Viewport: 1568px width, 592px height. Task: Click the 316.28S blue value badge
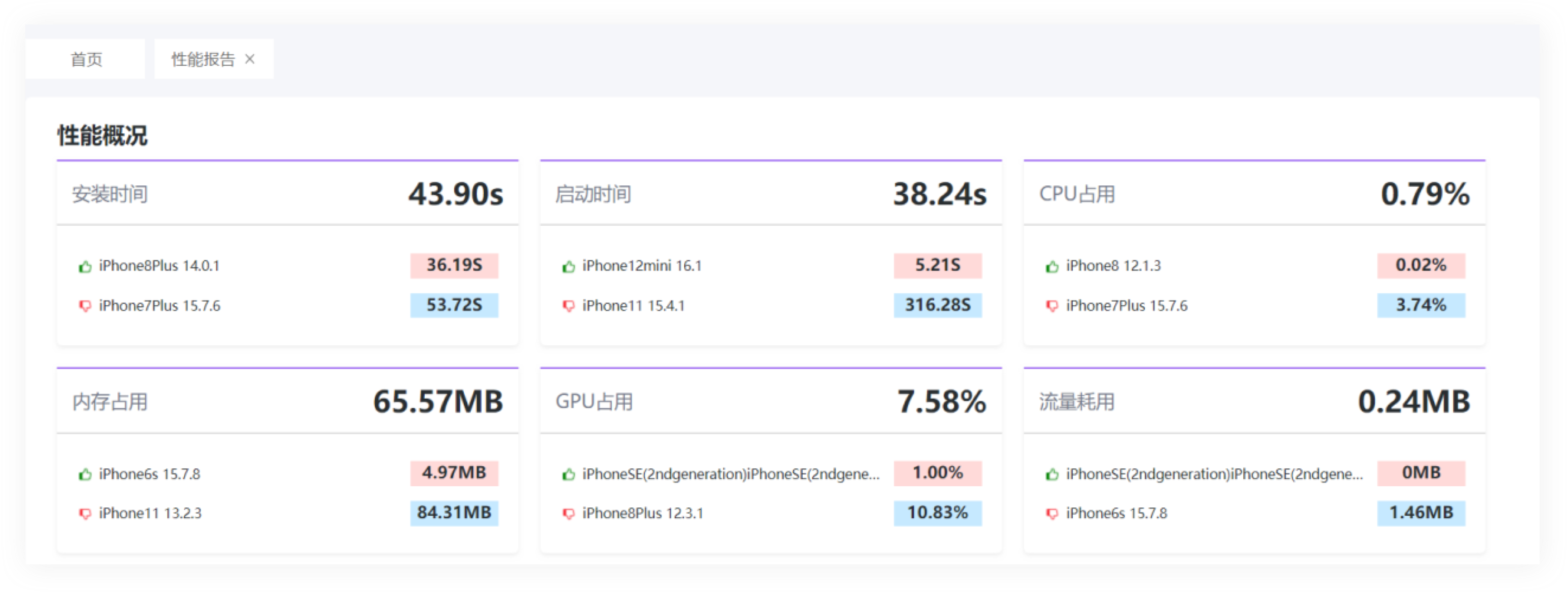[937, 305]
